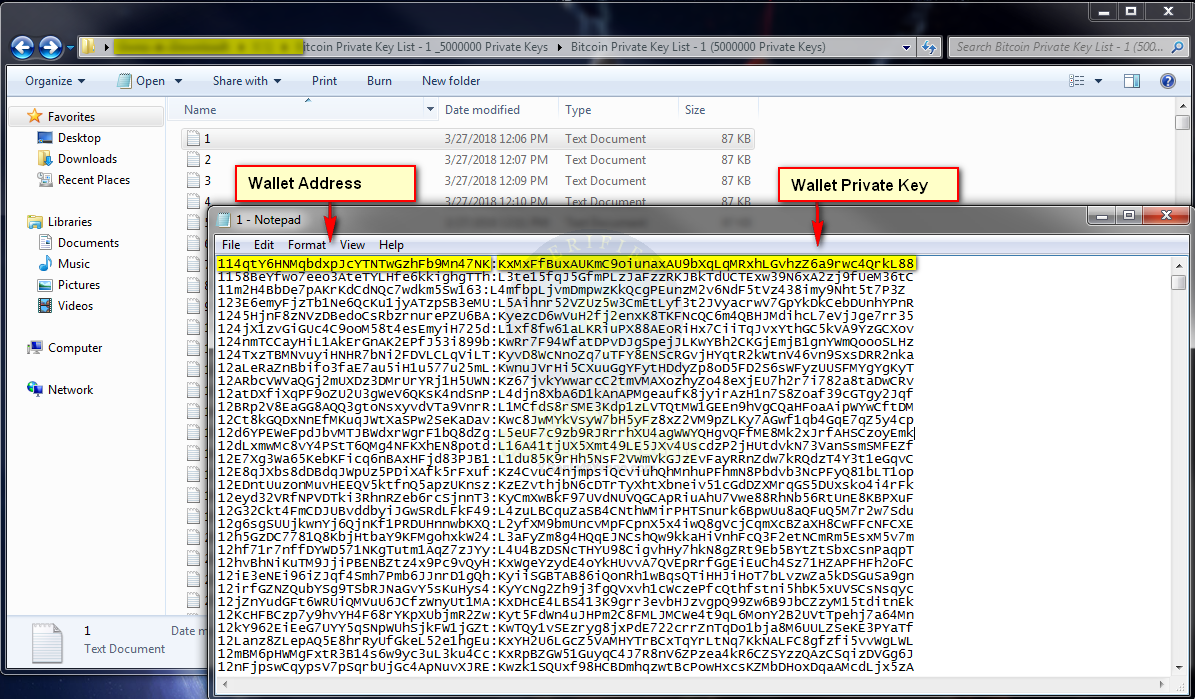
Task: Open the Pictures library
Action: pyautogui.click(x=79, y=284)
